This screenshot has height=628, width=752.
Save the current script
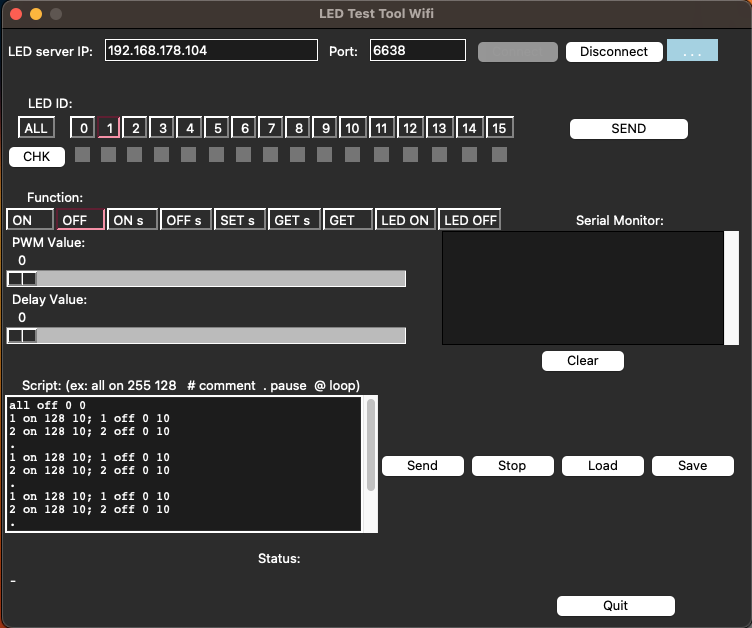(692, 465)
